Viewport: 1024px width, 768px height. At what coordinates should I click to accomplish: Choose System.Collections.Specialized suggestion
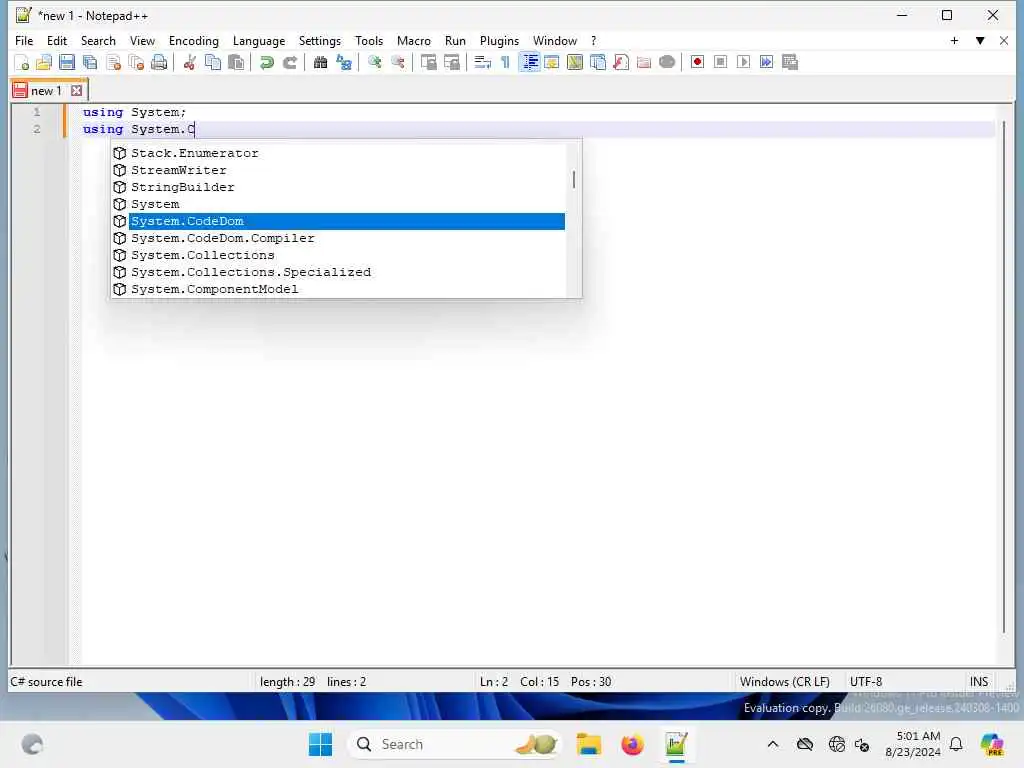pyautogui.click(x=338, y=272)
